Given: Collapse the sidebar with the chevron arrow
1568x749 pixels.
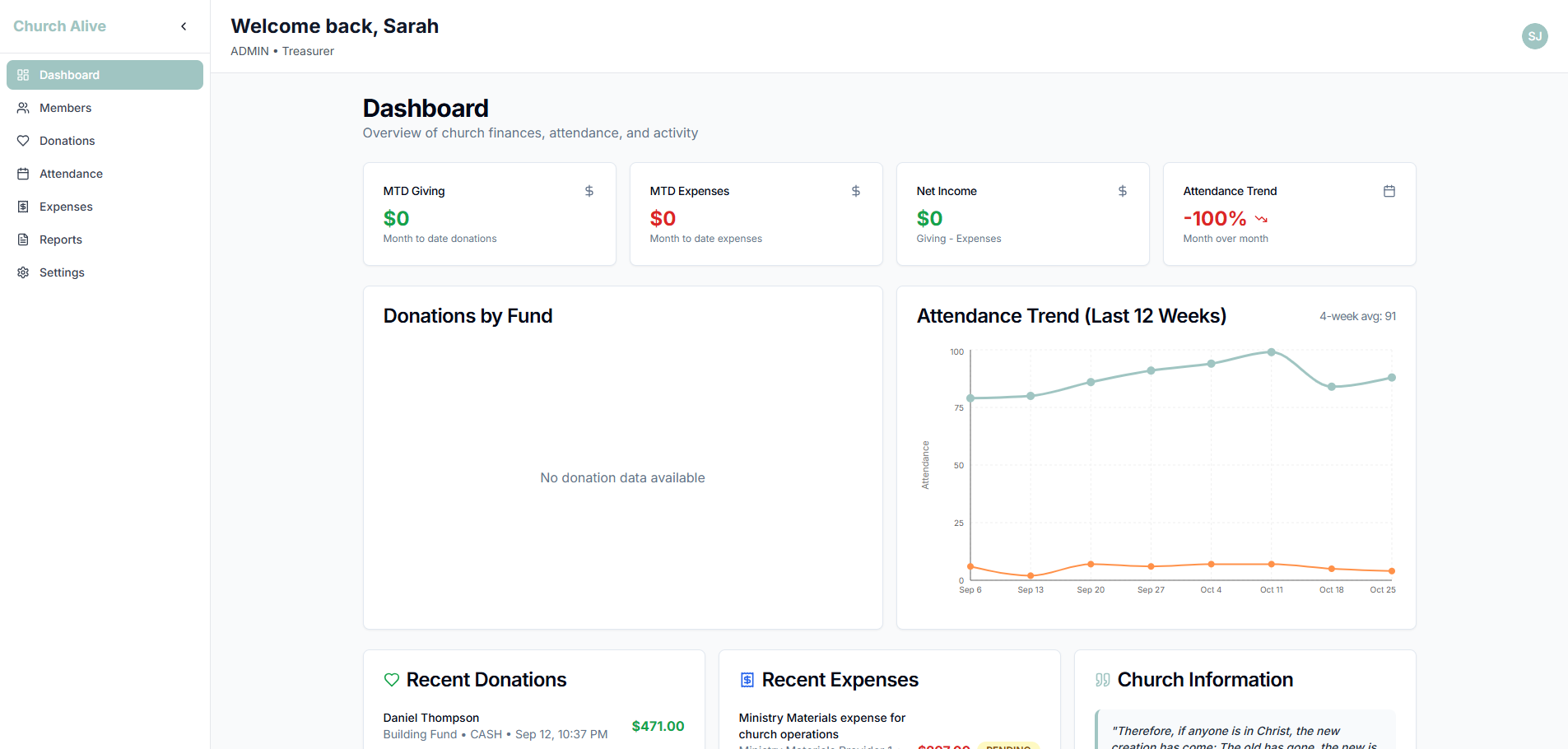Looking at the screenshot, I should pyautogui.click(x=184, y=26).
